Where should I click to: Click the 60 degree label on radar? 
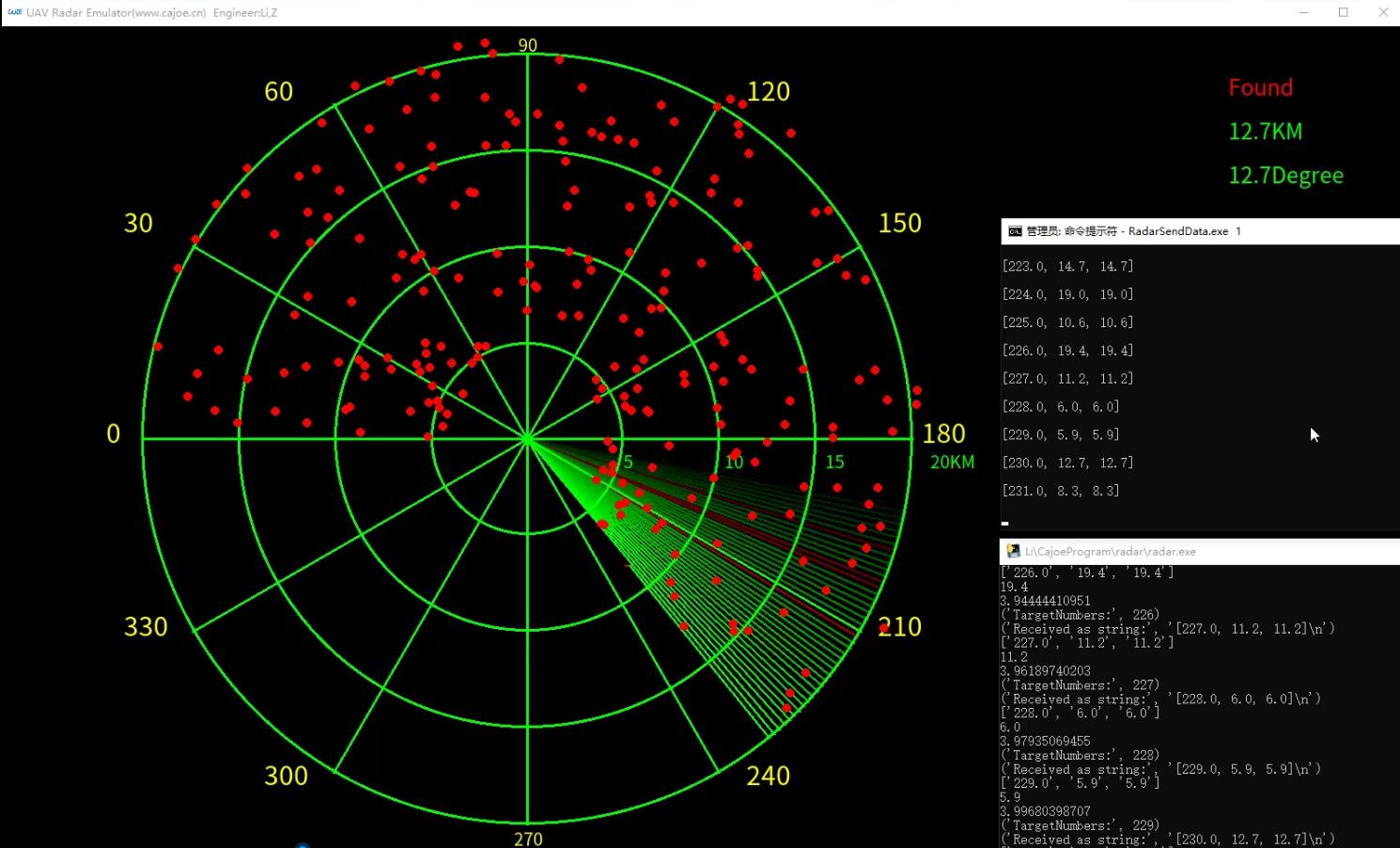click(279, 91)
